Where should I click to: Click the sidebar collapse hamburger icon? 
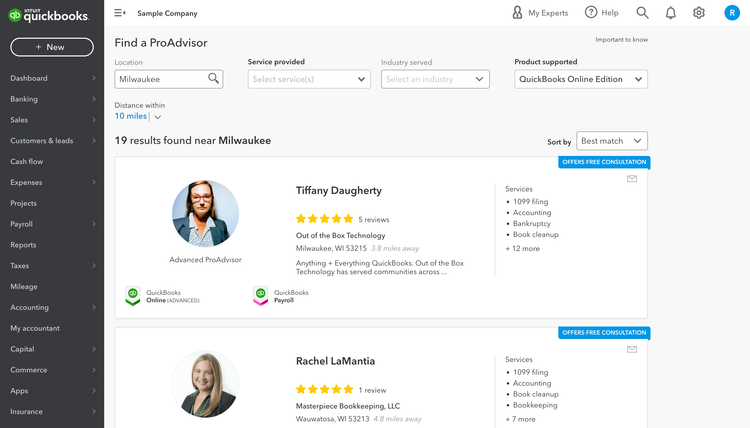120,13
